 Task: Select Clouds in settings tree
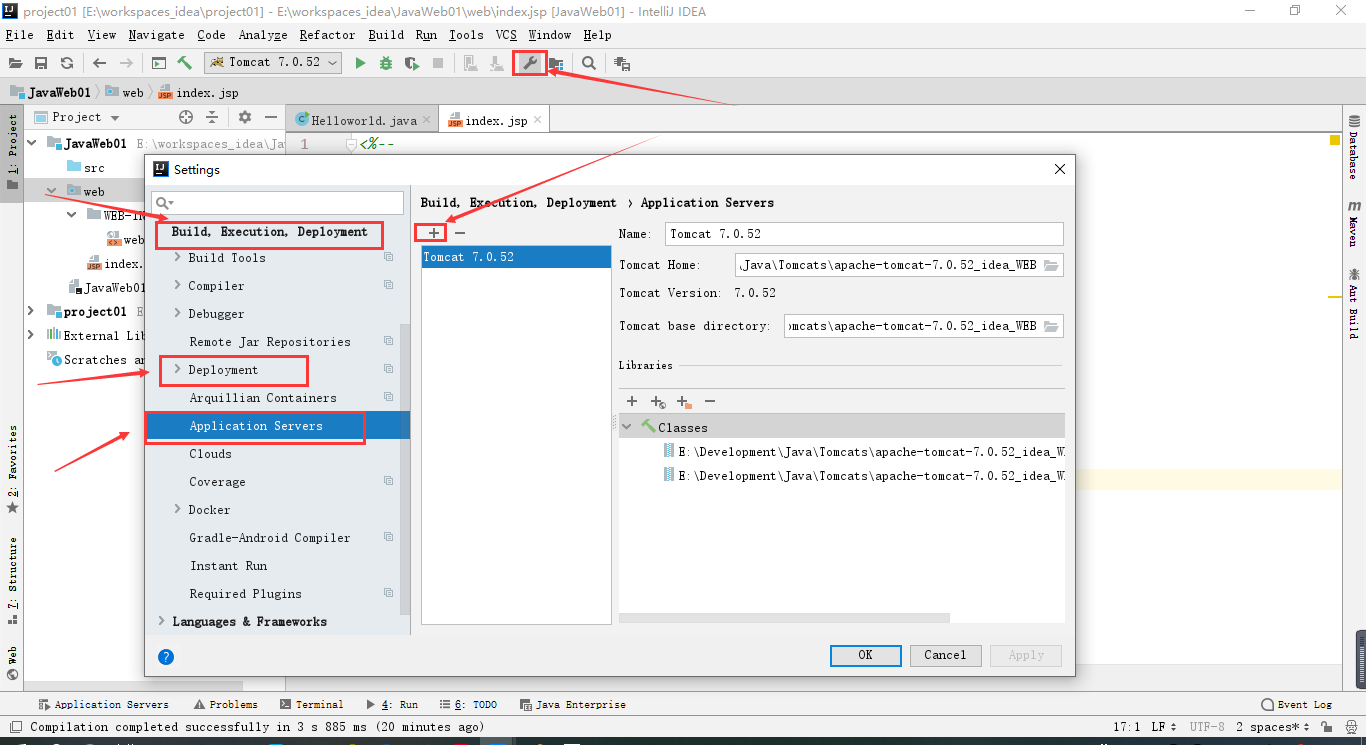[x=210, y=453]
